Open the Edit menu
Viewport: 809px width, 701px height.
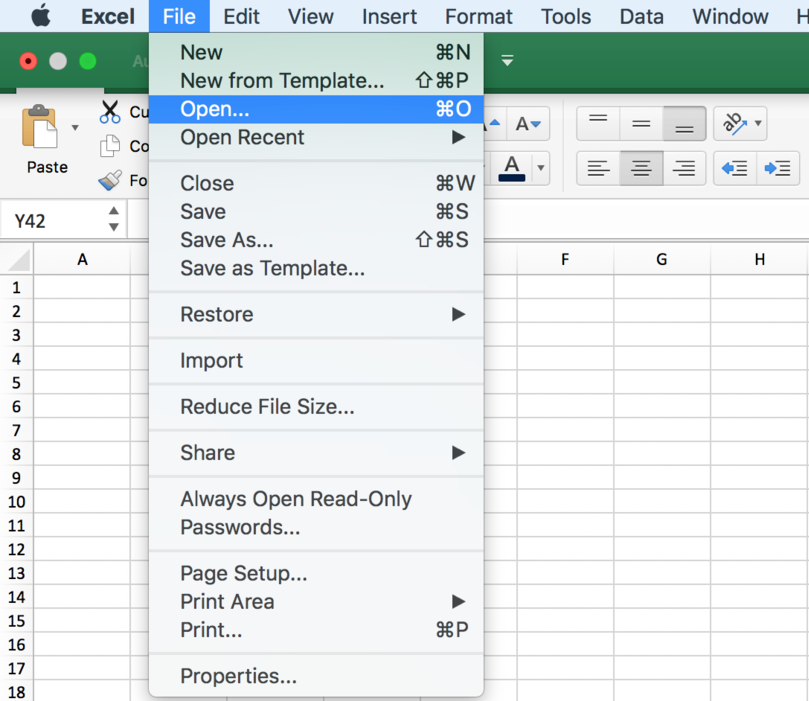coord(241,16)
